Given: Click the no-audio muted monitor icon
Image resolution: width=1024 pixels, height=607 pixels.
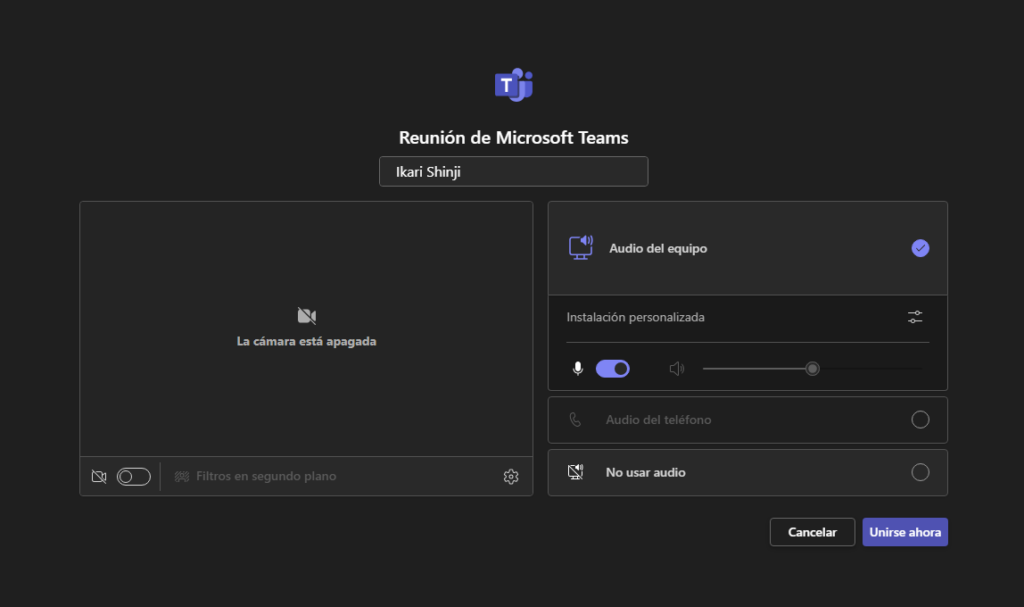Looking at the screenshot, I should pyautogui.click(x=575, y=472).
